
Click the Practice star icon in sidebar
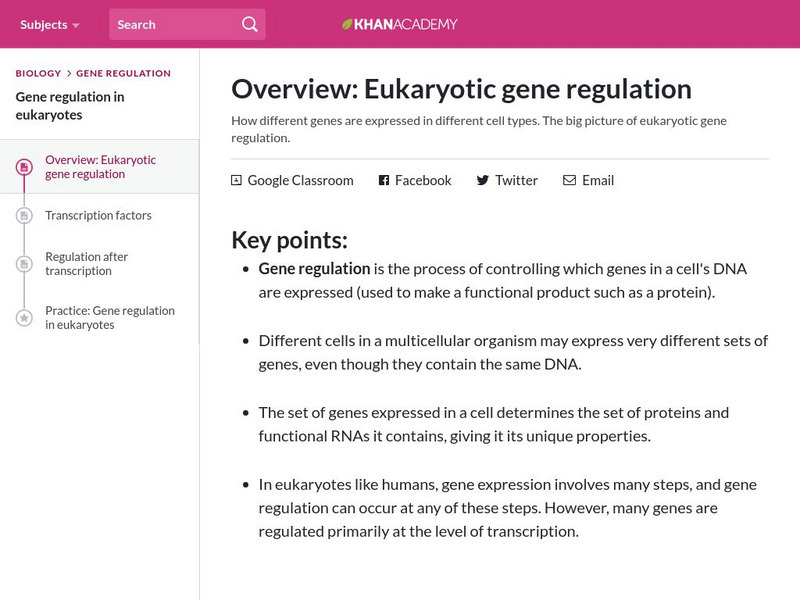tap(24, 318)
